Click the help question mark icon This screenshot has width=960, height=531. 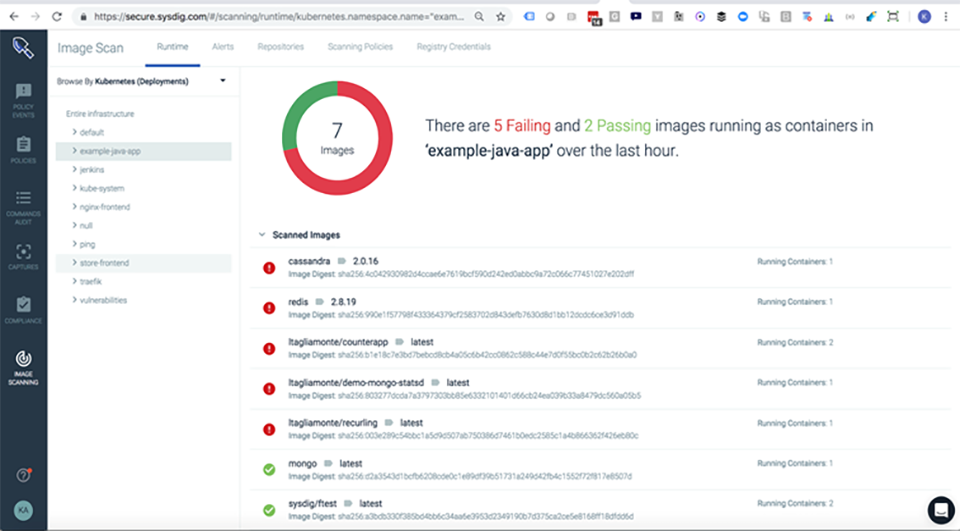coord(23,475)
